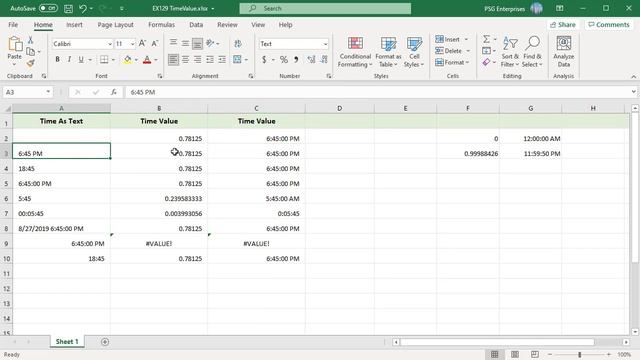Click in the Search box
The width and height of the screenshot is (640, 360).
[325, 8]
